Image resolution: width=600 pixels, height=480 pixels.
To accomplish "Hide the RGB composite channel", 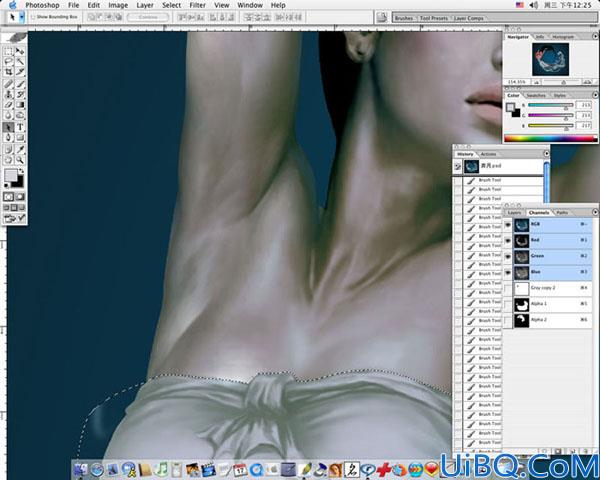I will 508,225.
